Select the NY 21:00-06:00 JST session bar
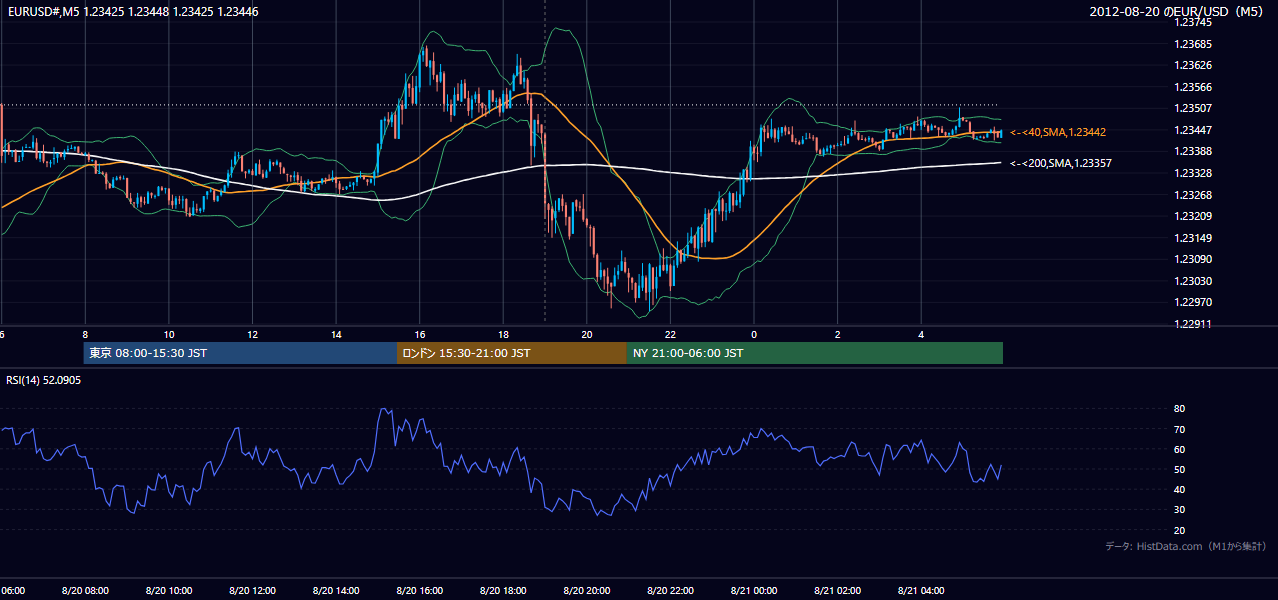The height and width of the screenshot is (600, 1278). (815, 353)
